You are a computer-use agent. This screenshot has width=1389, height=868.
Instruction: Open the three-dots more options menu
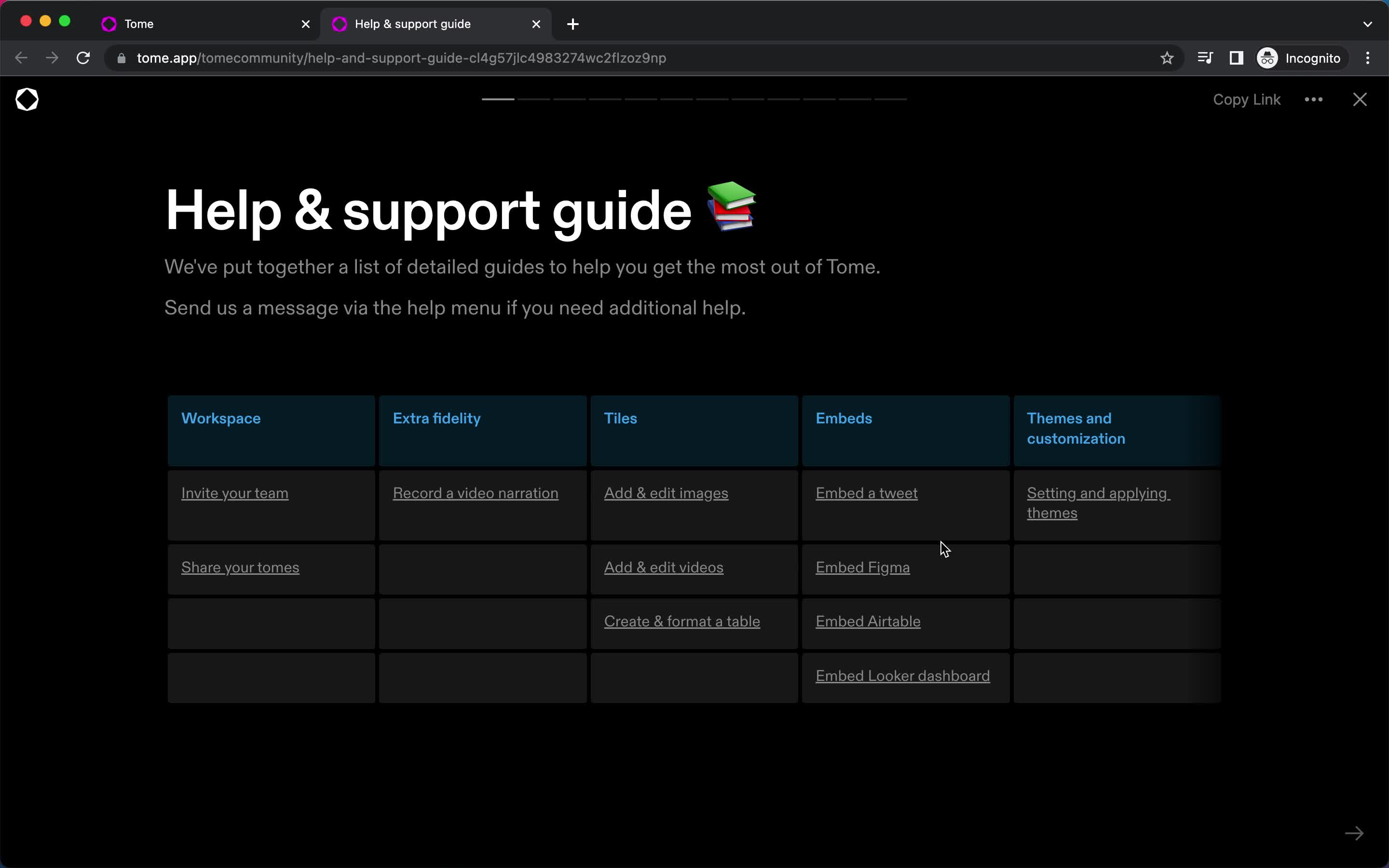(1313, 99)
